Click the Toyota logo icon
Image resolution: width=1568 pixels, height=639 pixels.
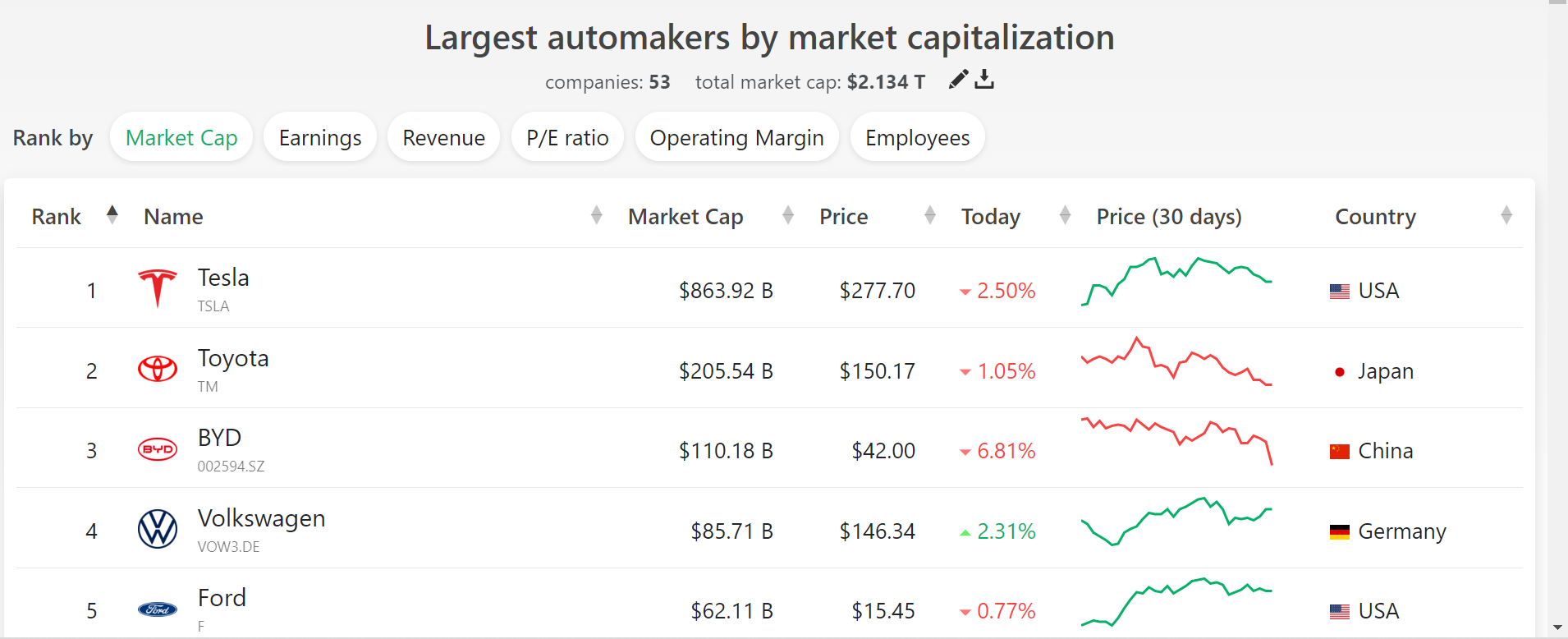(x=158, y=369)
